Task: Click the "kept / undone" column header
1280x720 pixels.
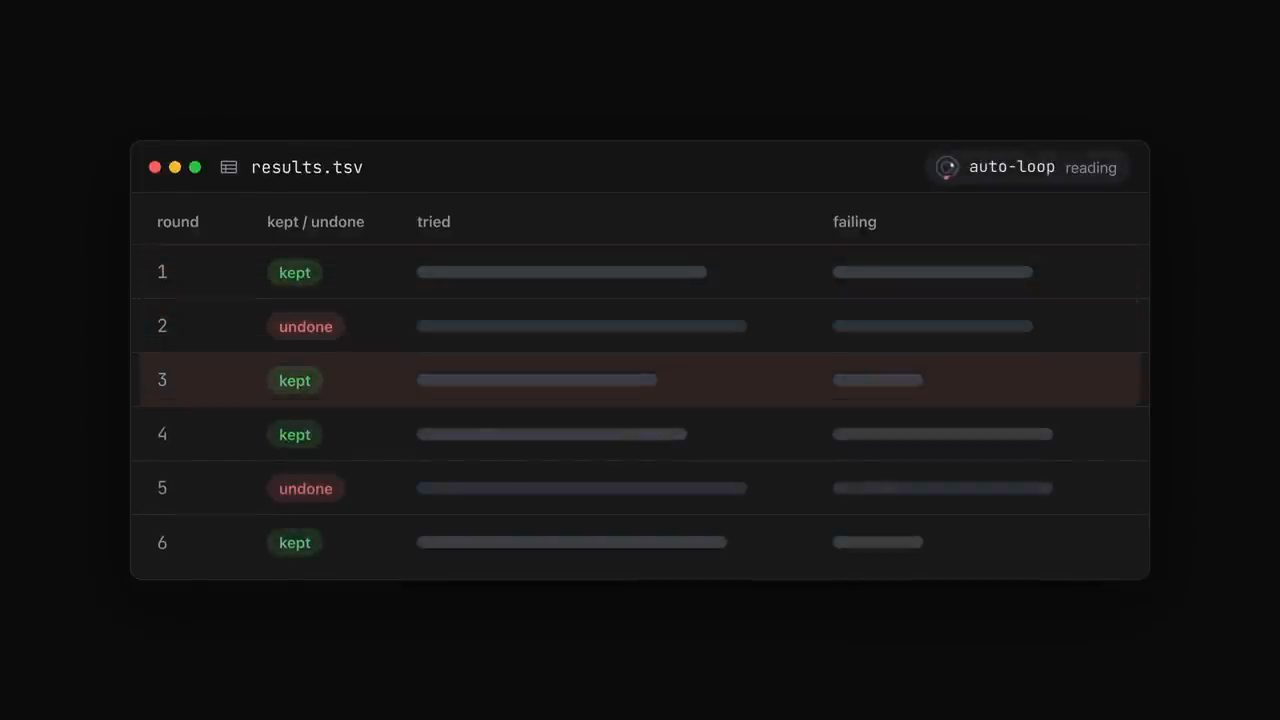Action: (x=316, y=222)
